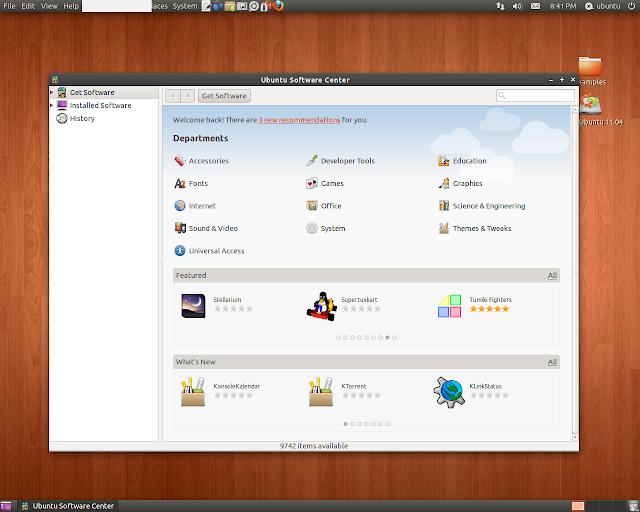Screen dimensions: 640x512
Task: Select the filled What's New page dot
Action: [x=345, y=424]
